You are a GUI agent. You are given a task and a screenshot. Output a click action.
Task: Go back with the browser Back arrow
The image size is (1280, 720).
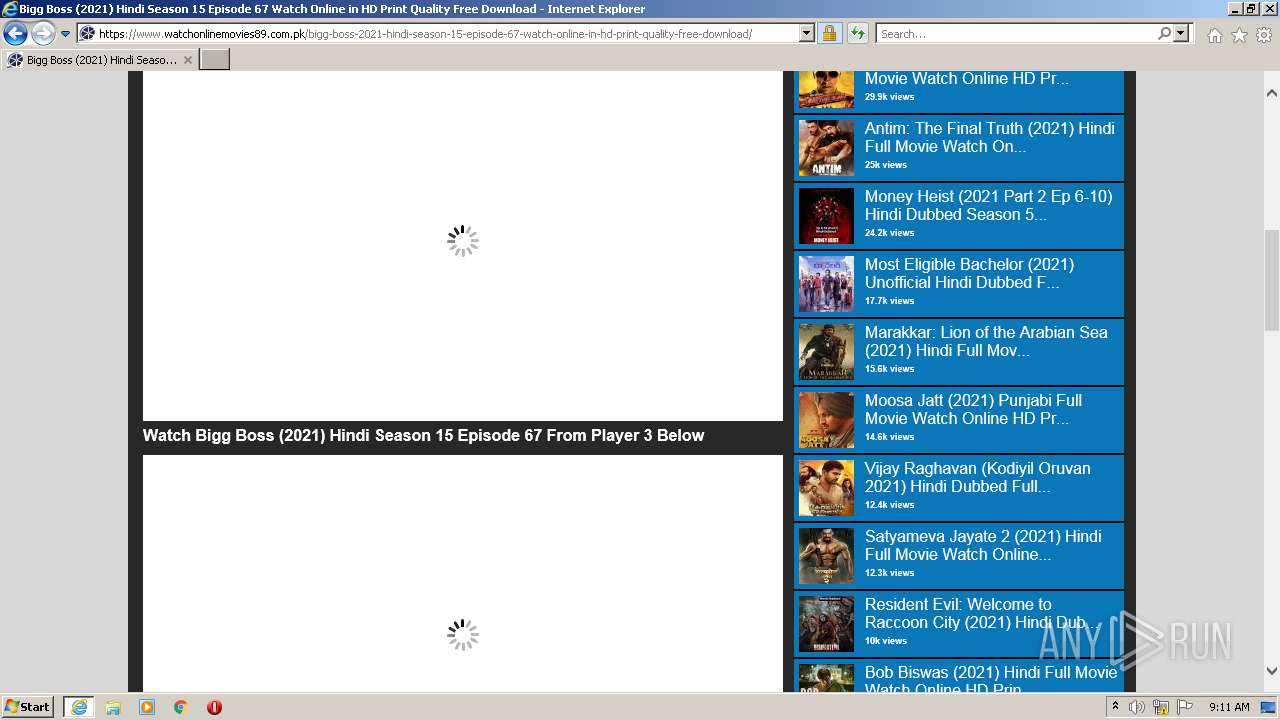point(15,34)
